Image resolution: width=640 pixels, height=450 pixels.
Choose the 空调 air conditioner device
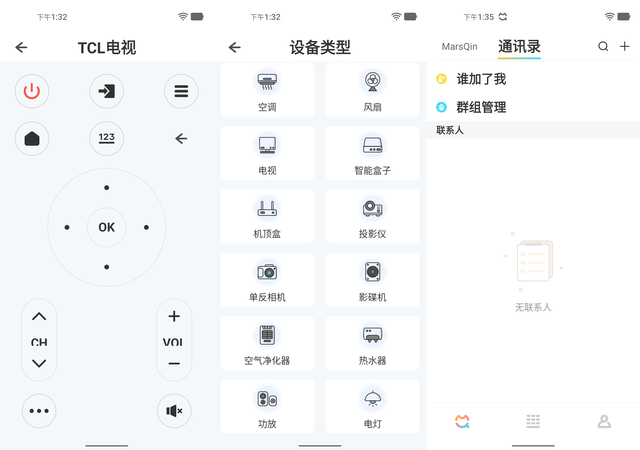point(267,90)
